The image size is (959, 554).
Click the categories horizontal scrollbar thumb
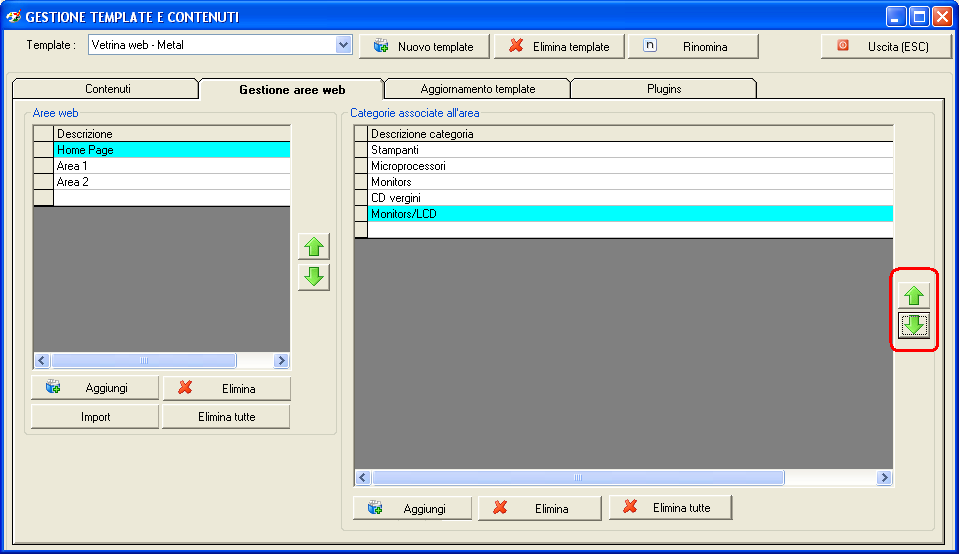(578, 478)
